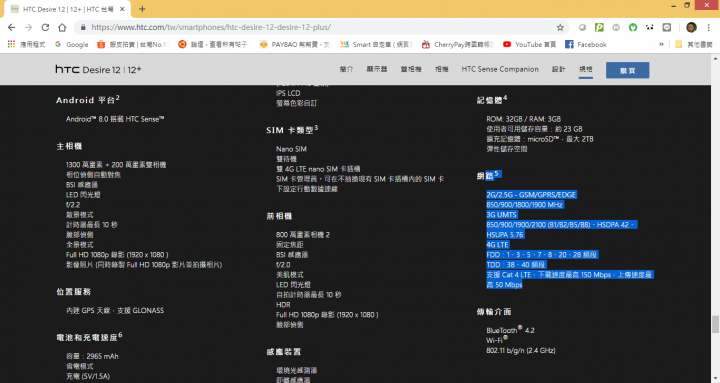
Task: Open the CherryPay bookmark
Action: click(457, 45)
